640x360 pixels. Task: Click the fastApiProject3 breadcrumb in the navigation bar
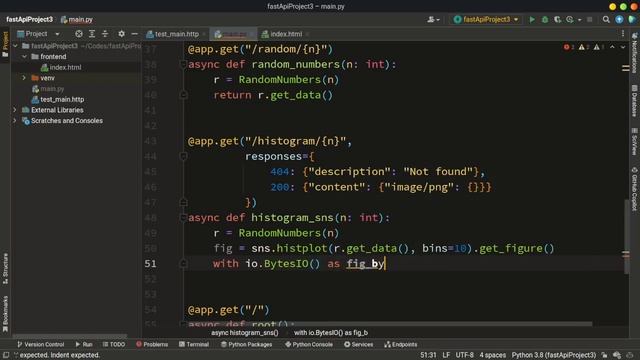[29, 20]
